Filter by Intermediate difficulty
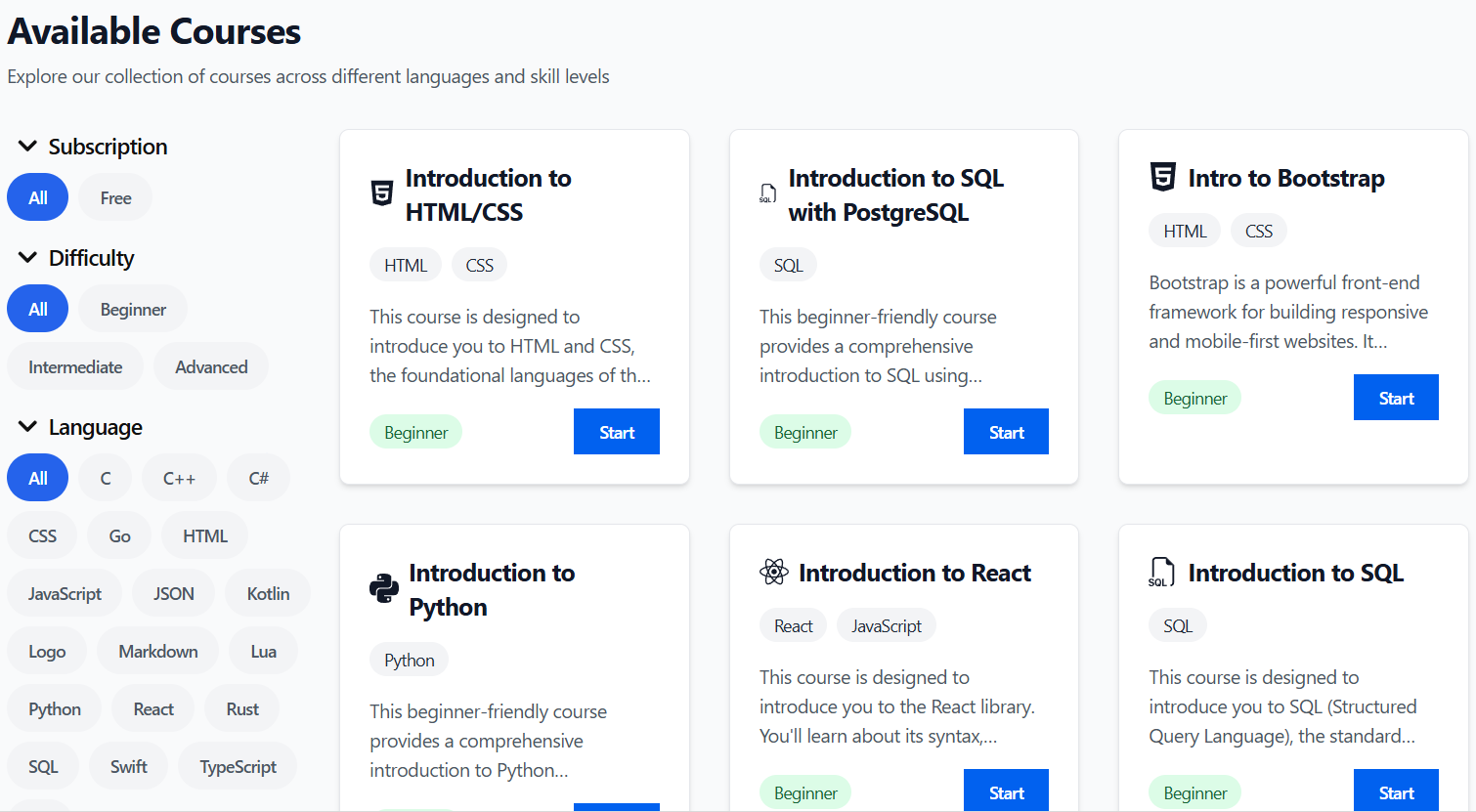The width and height of the screenshot is (1476, 812). pyautogui.click(x=75, y=366)
